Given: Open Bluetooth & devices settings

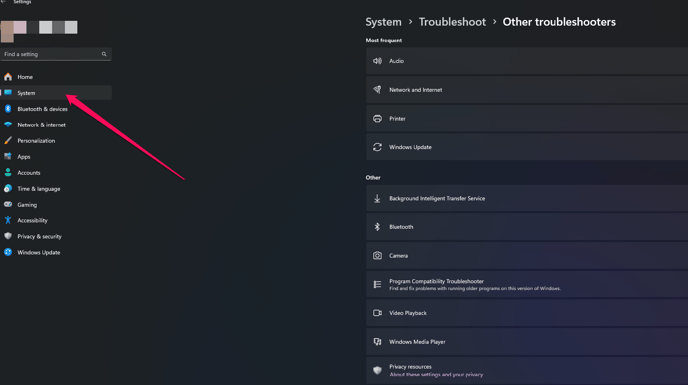Looking at the screenshot, I should [56, 109].
